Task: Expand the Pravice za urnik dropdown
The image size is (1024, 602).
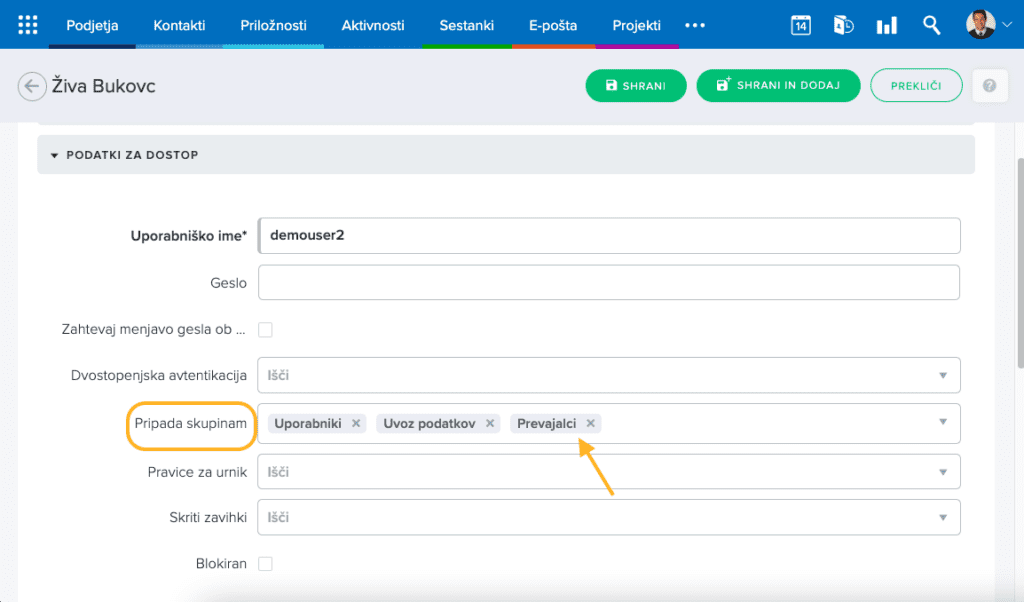Action: click(x=608, y=471)
